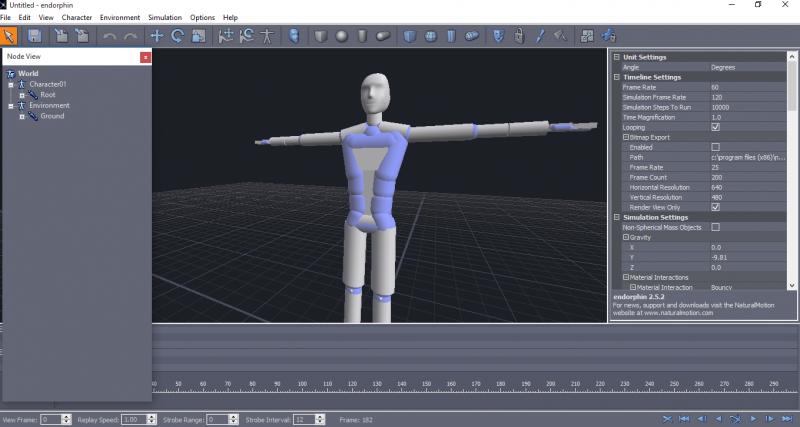The width and height of the screenshot is (800, 427).
Task: Select the arrow selection tool
Action: [x=10, y=35]
